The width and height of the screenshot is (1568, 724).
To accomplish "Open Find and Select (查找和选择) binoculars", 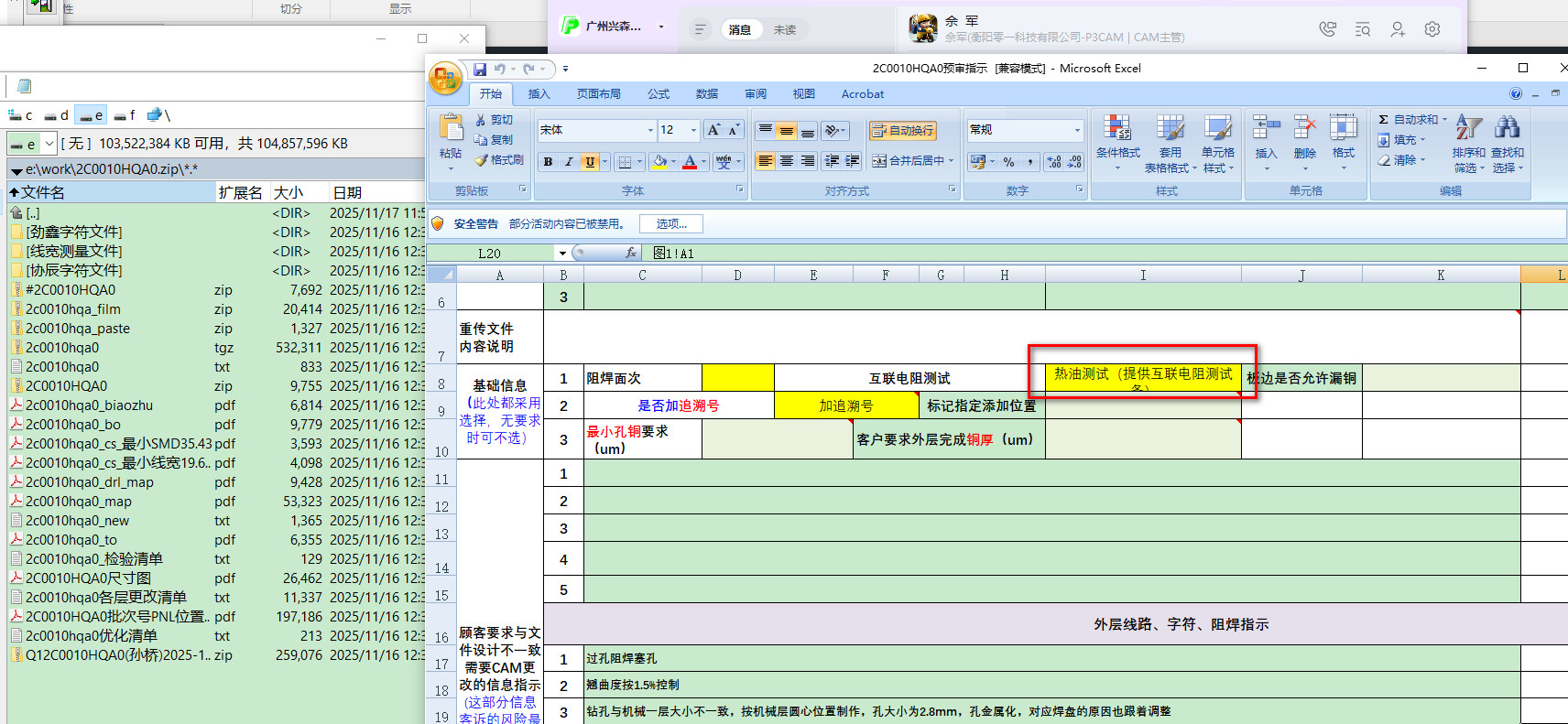I will pos(1507,142).
